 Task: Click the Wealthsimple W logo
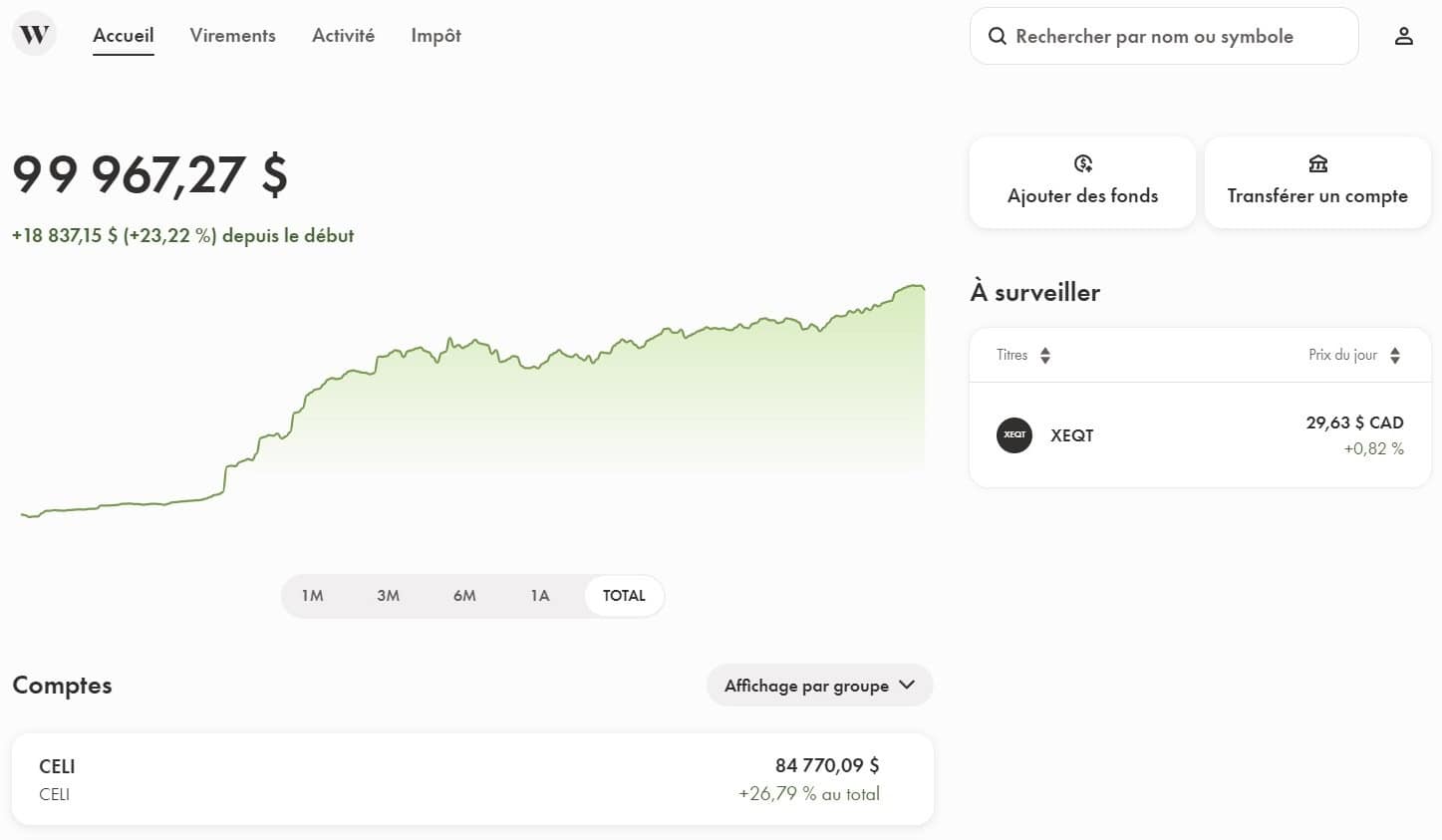click(x=33, y=33)
